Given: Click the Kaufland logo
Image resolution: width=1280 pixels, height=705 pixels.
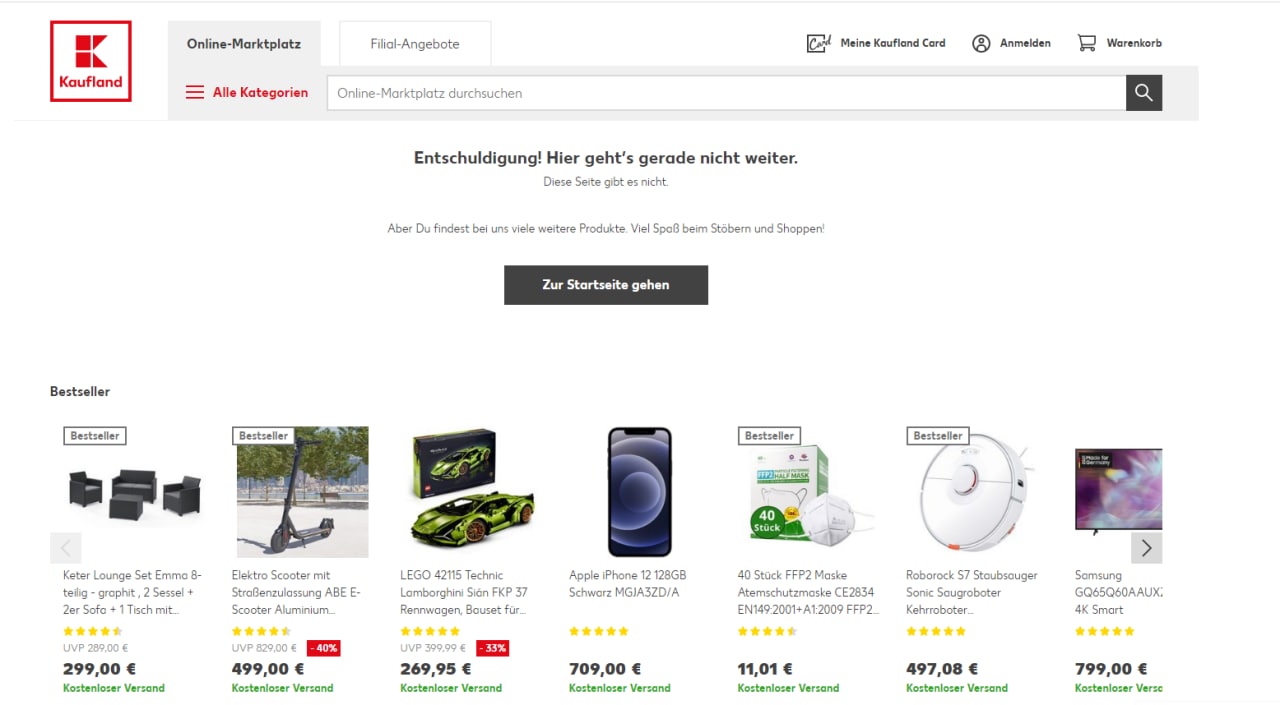Looking at the screenshot, I should [91, 61].
